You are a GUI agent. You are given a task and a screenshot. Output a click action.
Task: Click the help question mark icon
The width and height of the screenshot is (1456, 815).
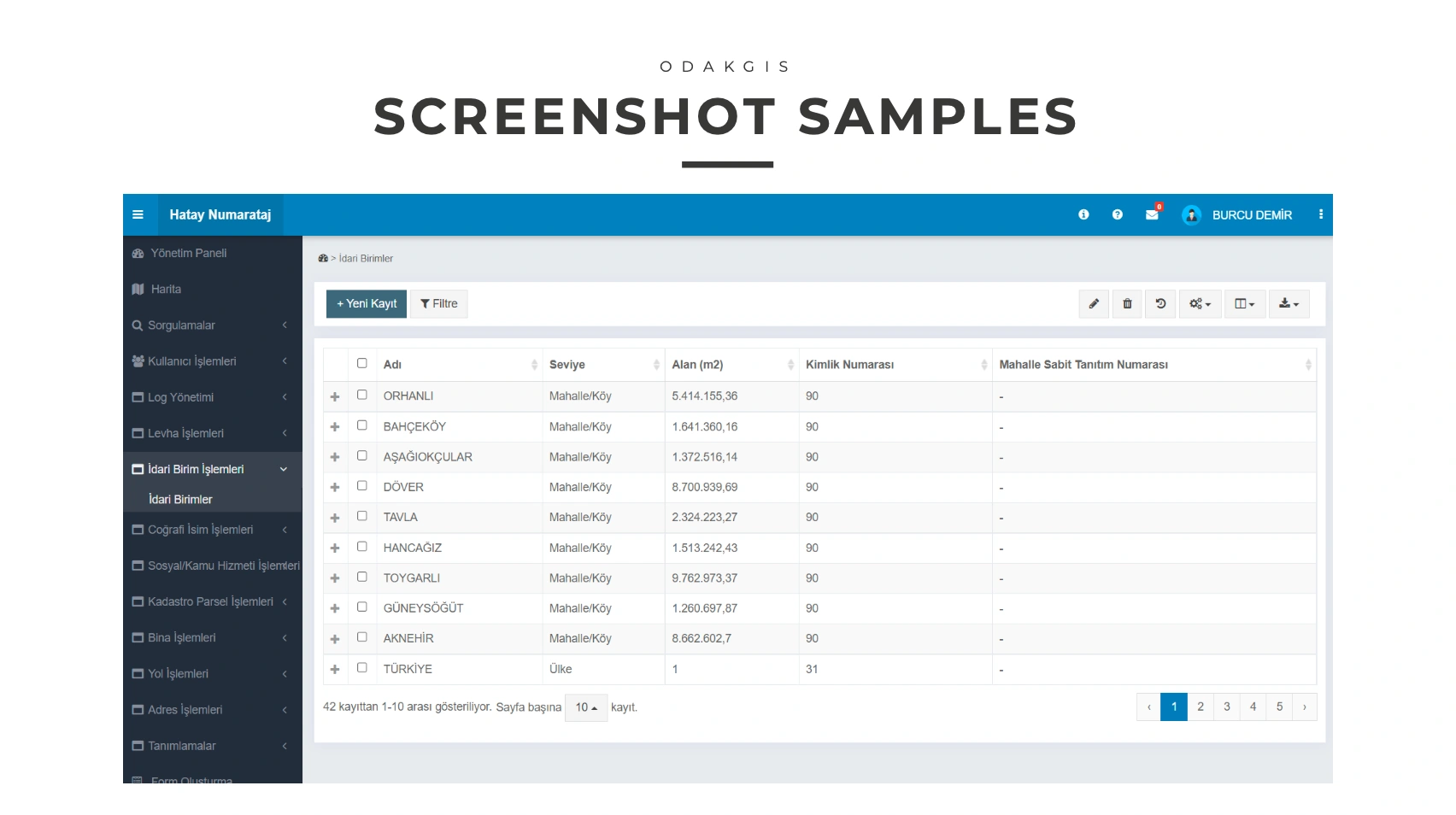coord(1117,214)
